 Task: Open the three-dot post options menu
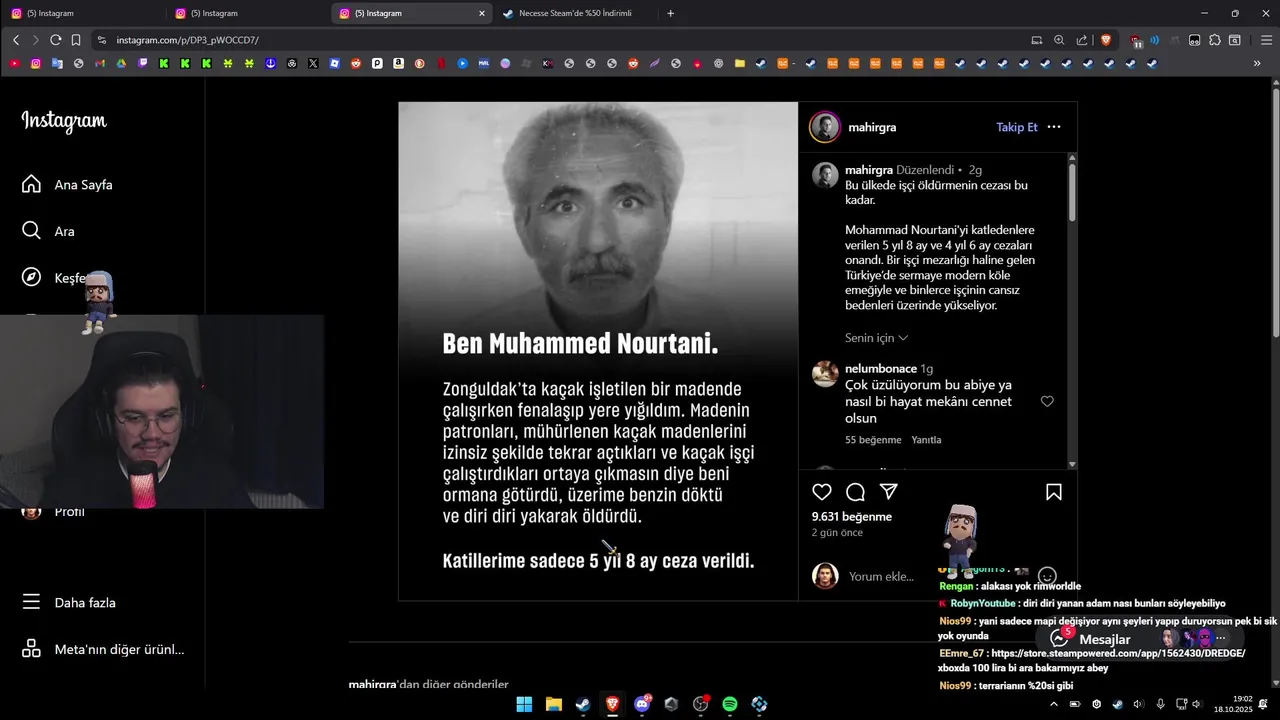pyautogui.click(x=1054, y=127)
